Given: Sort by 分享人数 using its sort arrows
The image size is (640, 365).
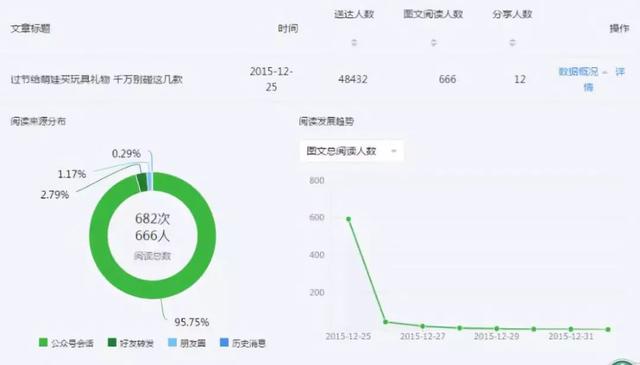Looking at the screenshot, I should pyautogui.click(x=512, y=42).
